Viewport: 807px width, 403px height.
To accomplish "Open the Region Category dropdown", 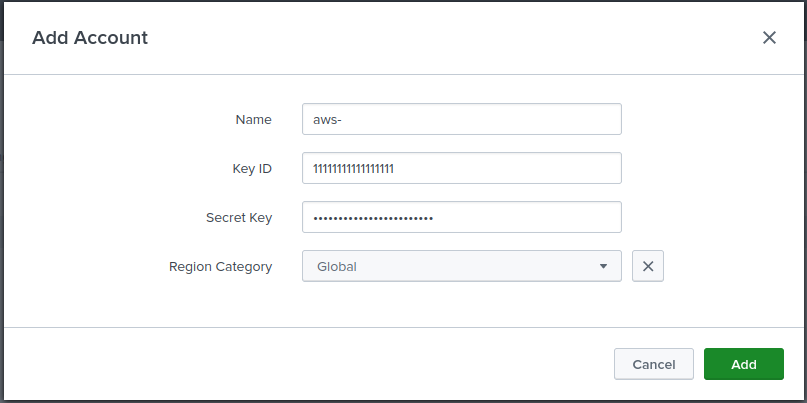I will click(x=462, y=266).
